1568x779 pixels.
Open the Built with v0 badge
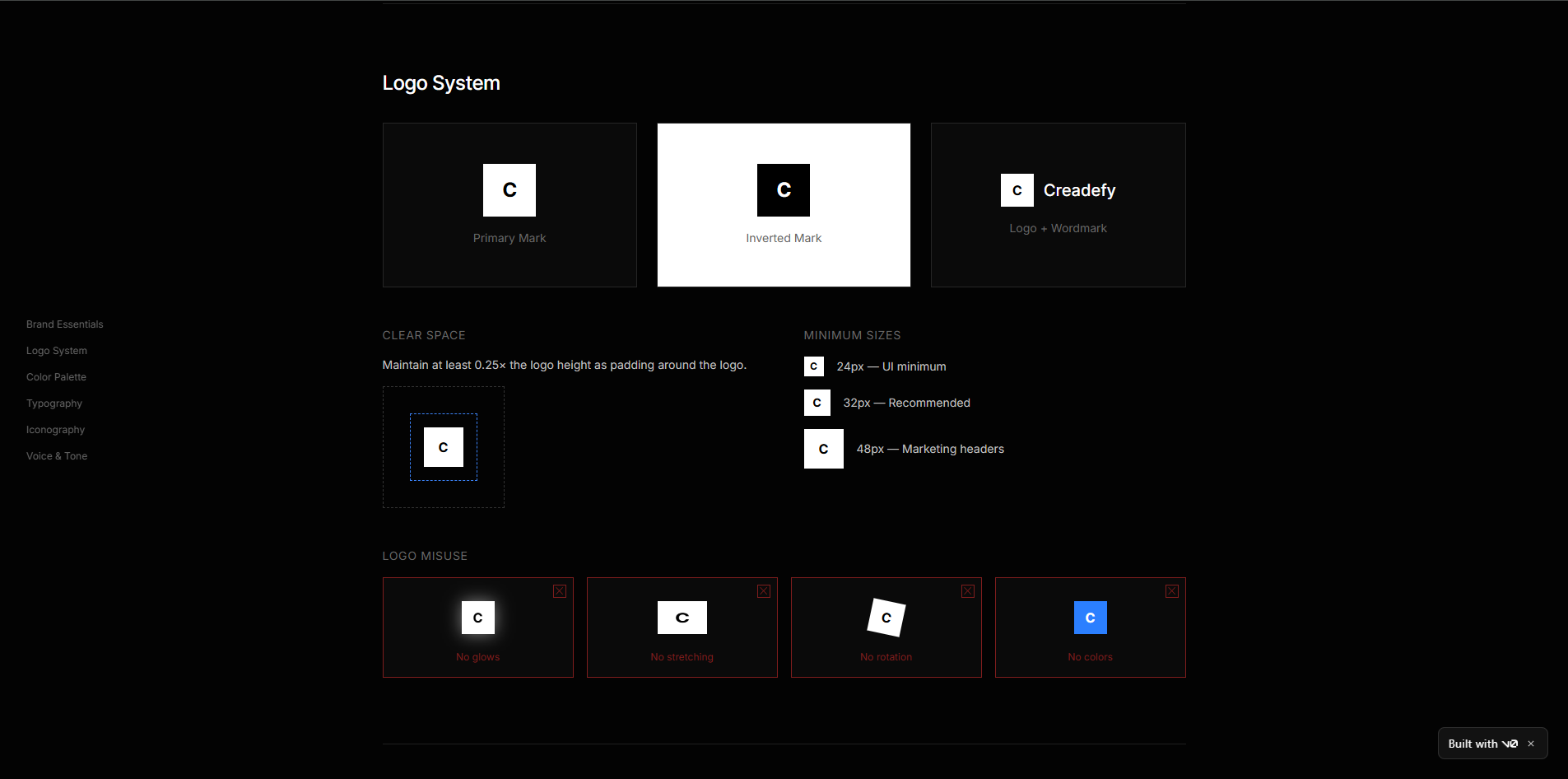point(1483,744)
